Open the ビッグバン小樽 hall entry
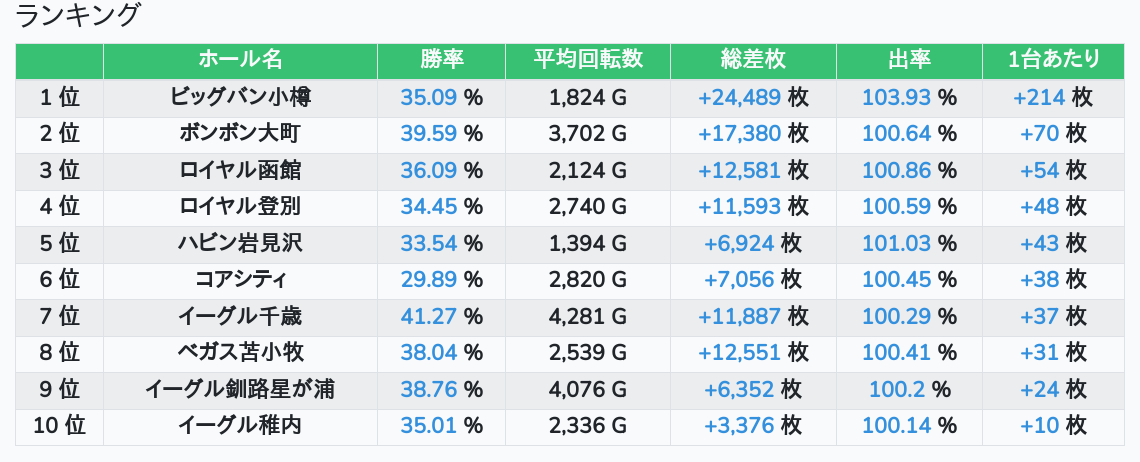The width and height of the screenshot is (1140, 462). click(240, 98)
